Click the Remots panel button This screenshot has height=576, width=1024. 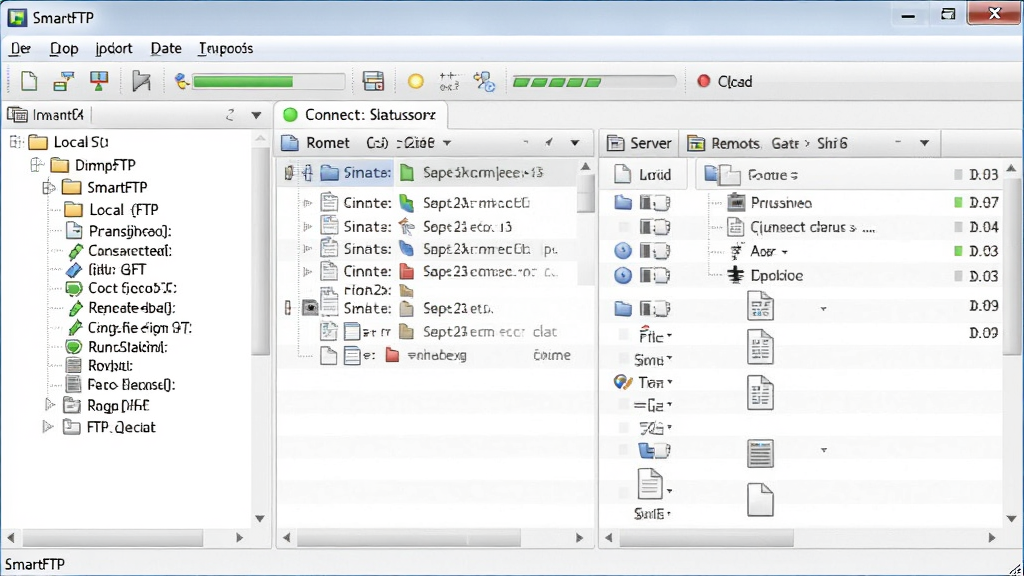pyautogui.click(x=724, y=144)
